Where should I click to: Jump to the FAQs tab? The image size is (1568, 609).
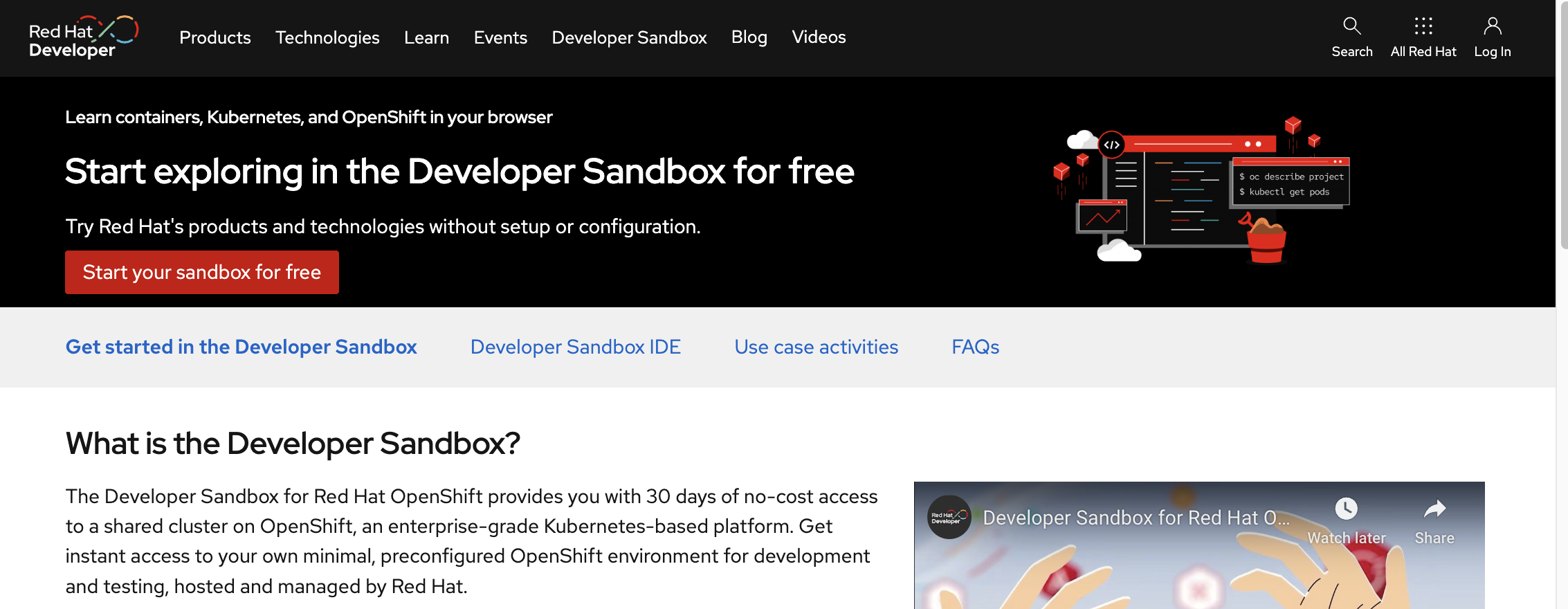976,347
